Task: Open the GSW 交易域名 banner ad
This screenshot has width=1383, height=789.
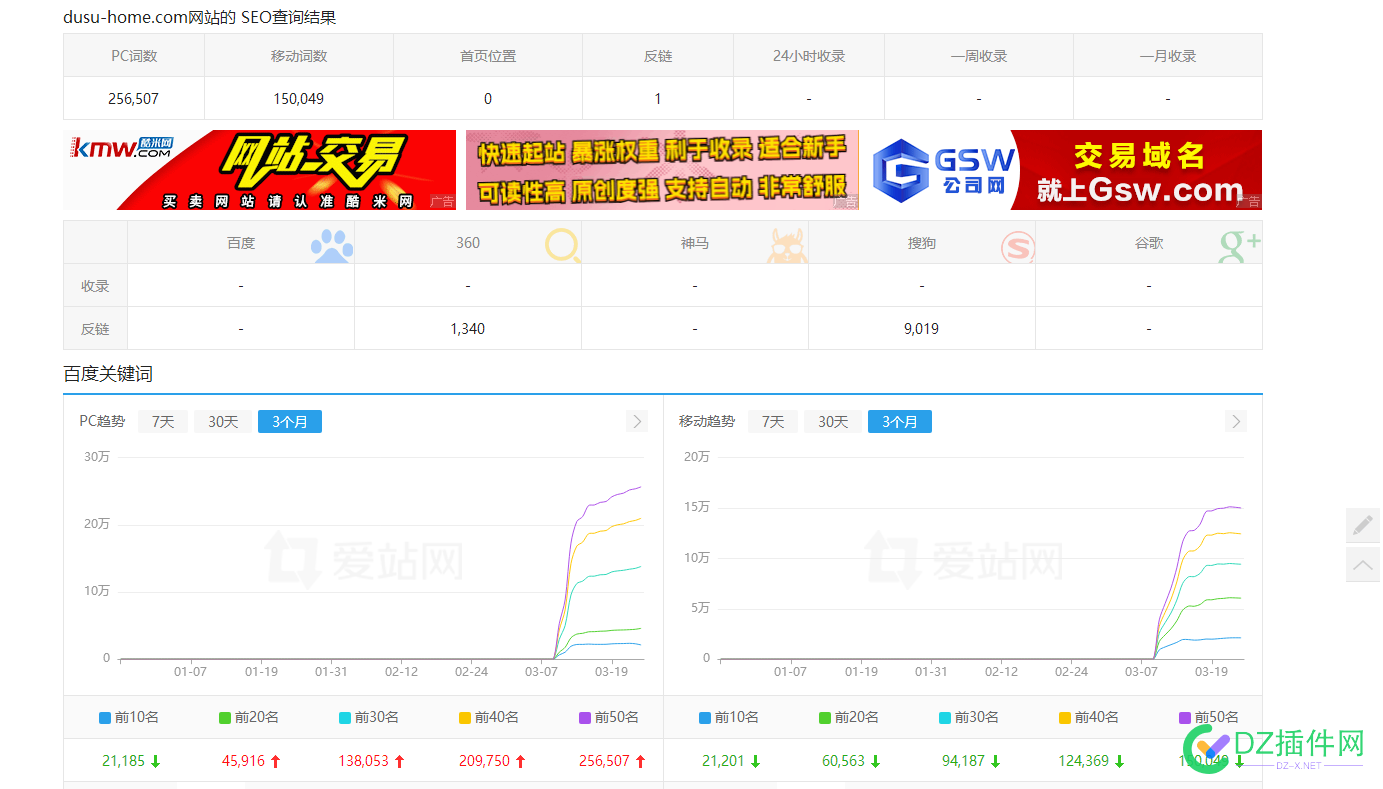Action: [x=1065, y=170]
